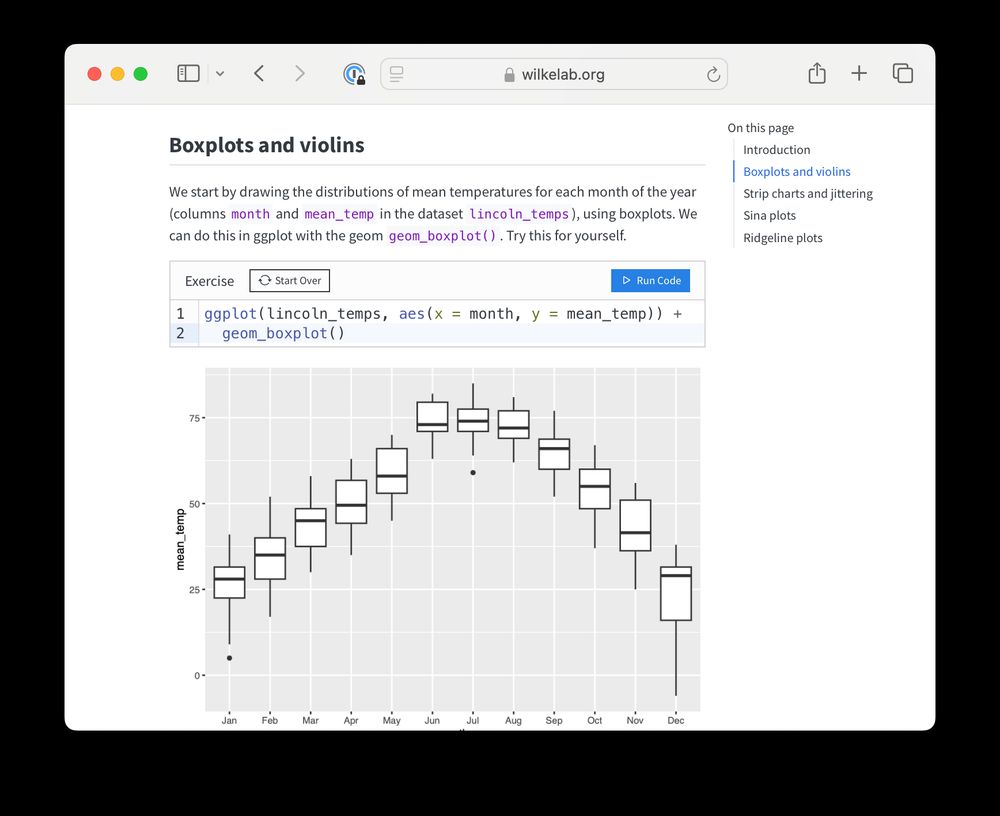Go to Strip charts and jittering
Screen dimensions: 1000x816
point(807,193)
